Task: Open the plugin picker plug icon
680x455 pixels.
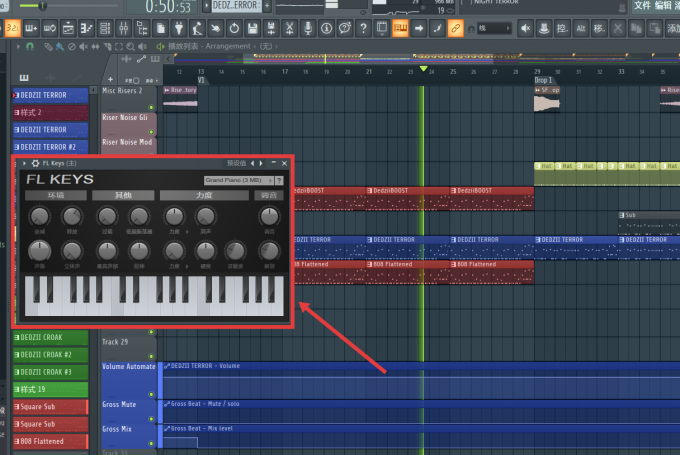Action: click(x=179, y=29)
